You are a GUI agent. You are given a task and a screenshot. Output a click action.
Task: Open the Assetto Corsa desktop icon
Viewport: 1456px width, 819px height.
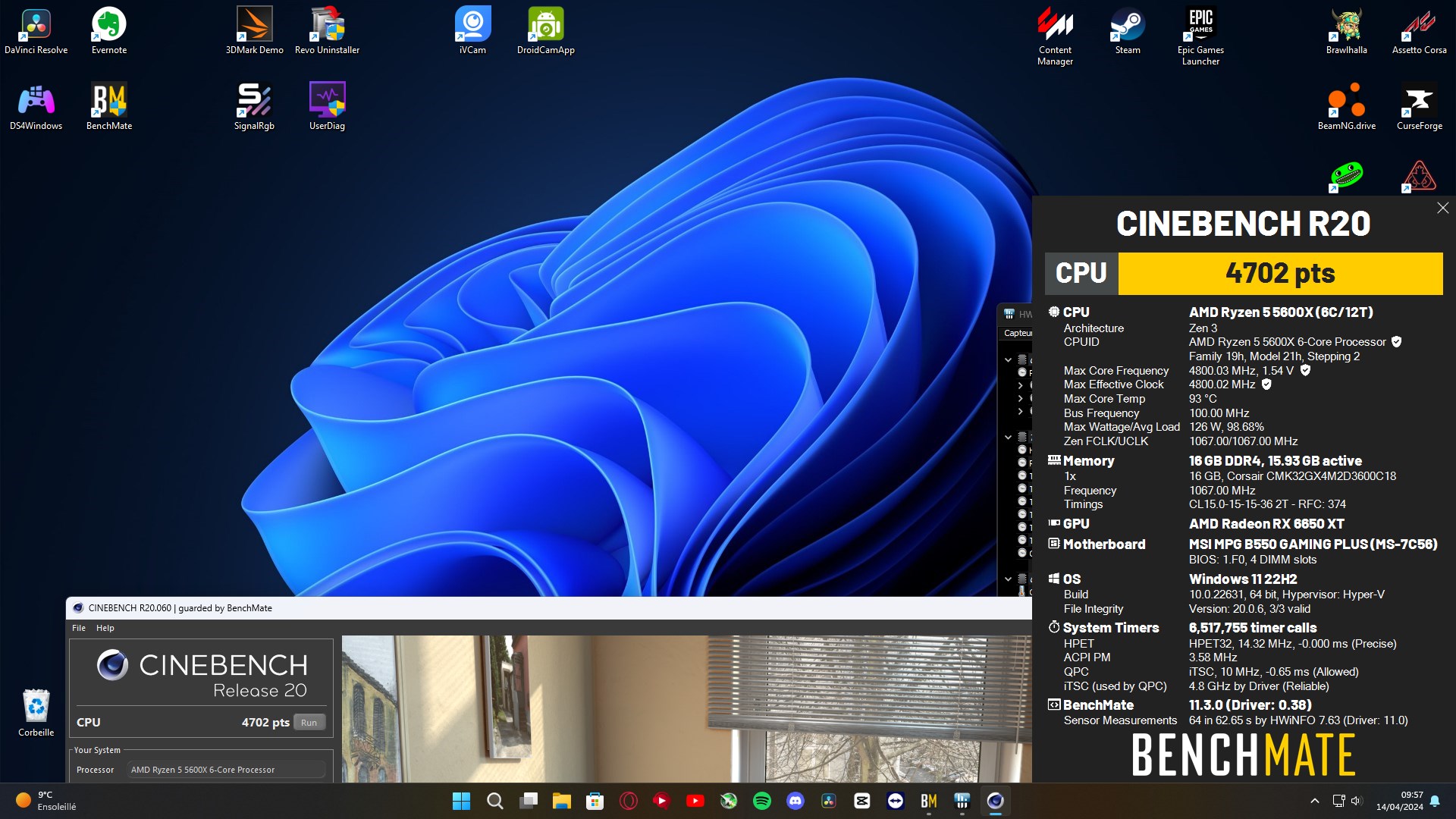click(1419, 32)
